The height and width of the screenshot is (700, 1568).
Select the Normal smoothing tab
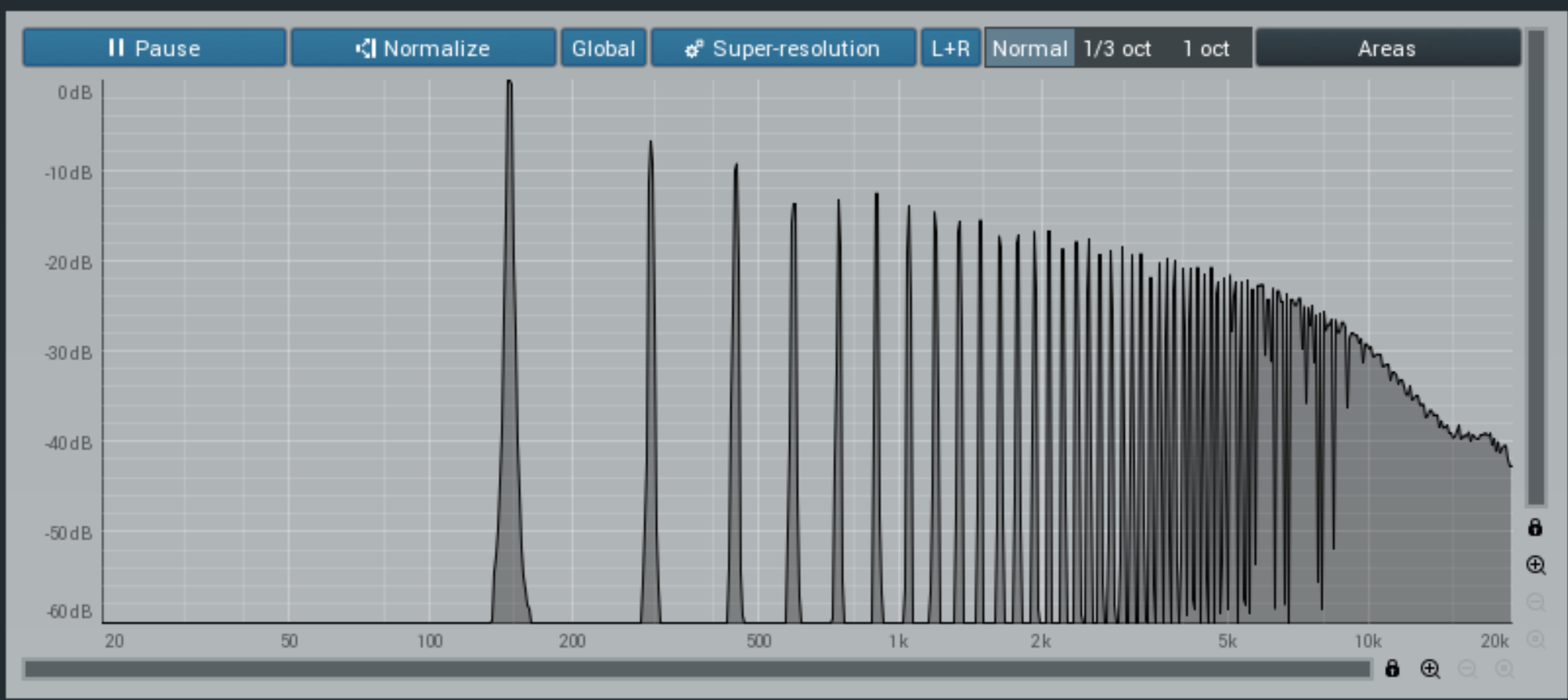tap(1029, 49)
